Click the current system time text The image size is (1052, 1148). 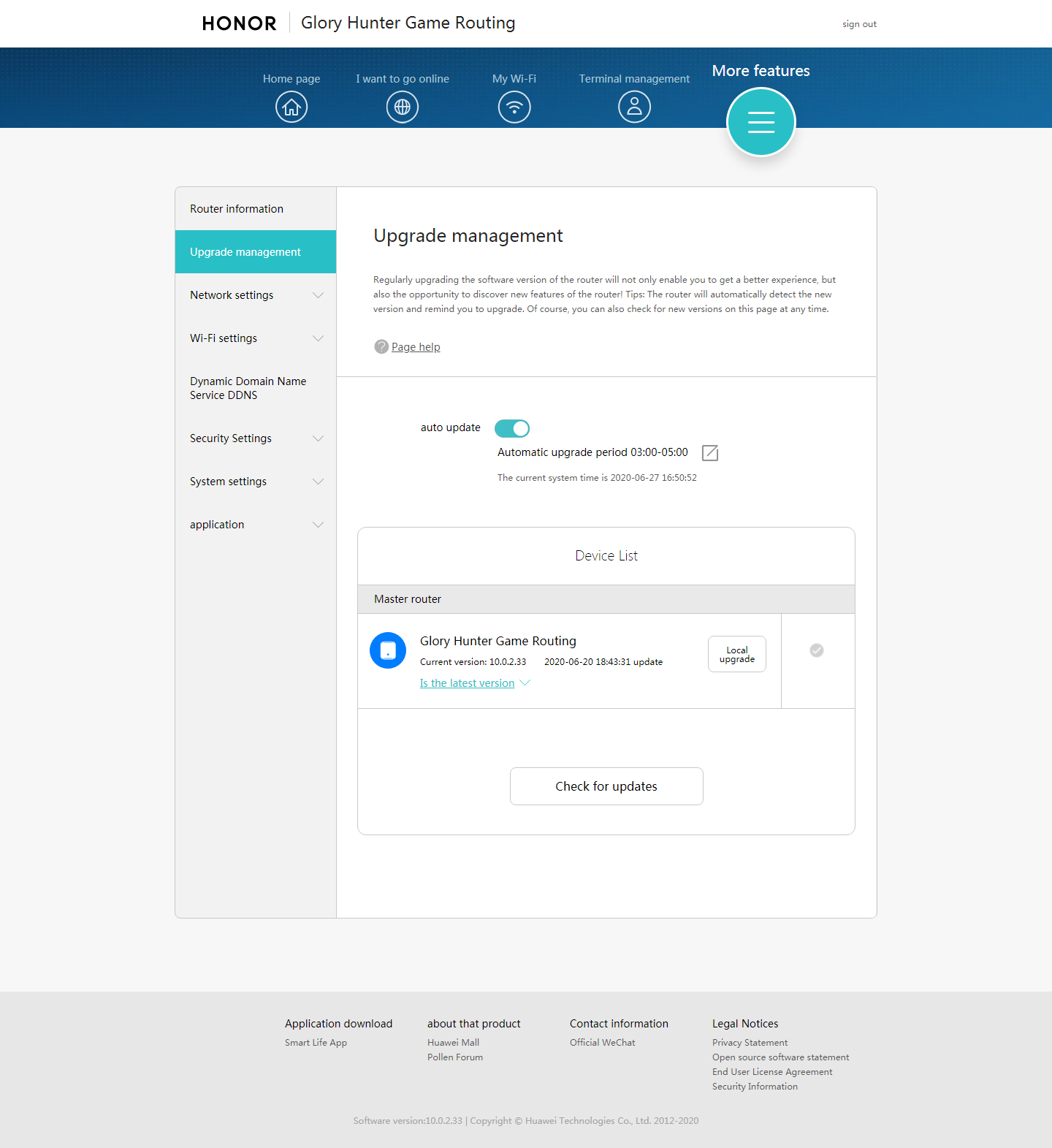point(597,478)
